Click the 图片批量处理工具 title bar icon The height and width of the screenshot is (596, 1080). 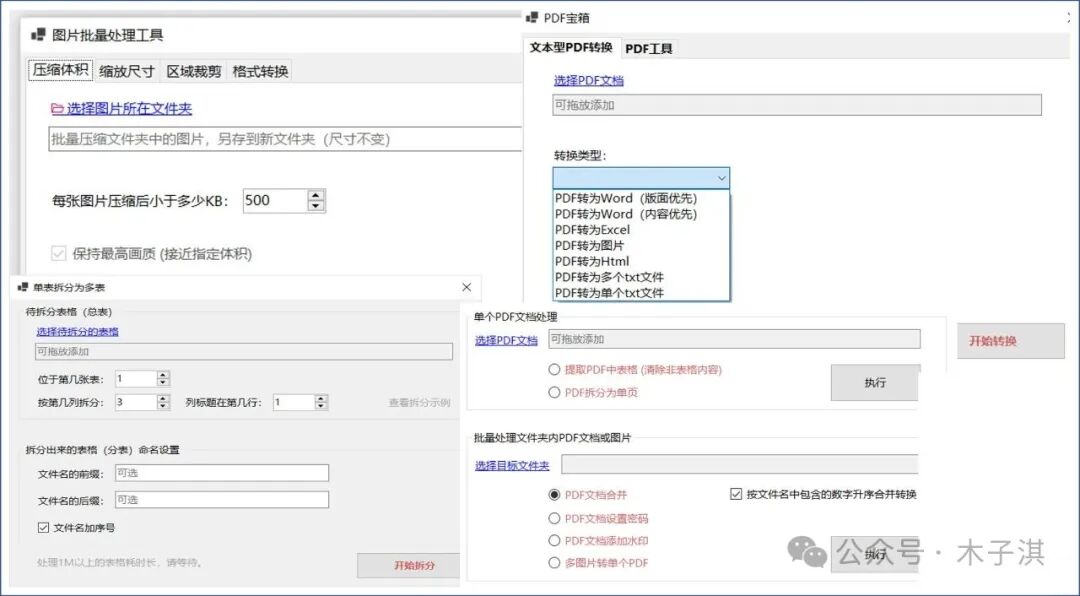tap(40, 33)
